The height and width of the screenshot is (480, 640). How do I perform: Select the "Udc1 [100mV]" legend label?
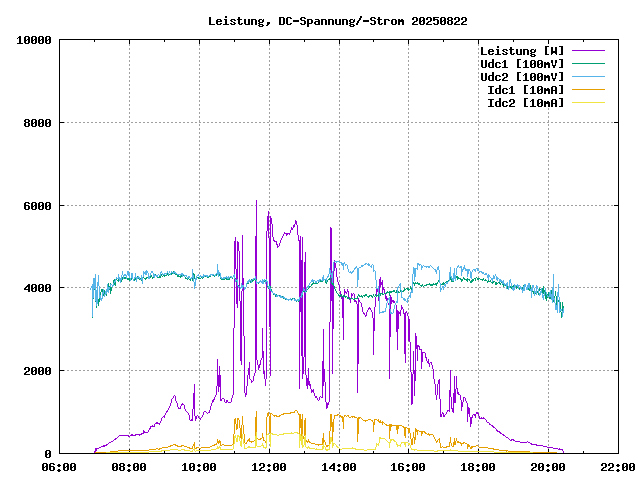tap(521, 64)
